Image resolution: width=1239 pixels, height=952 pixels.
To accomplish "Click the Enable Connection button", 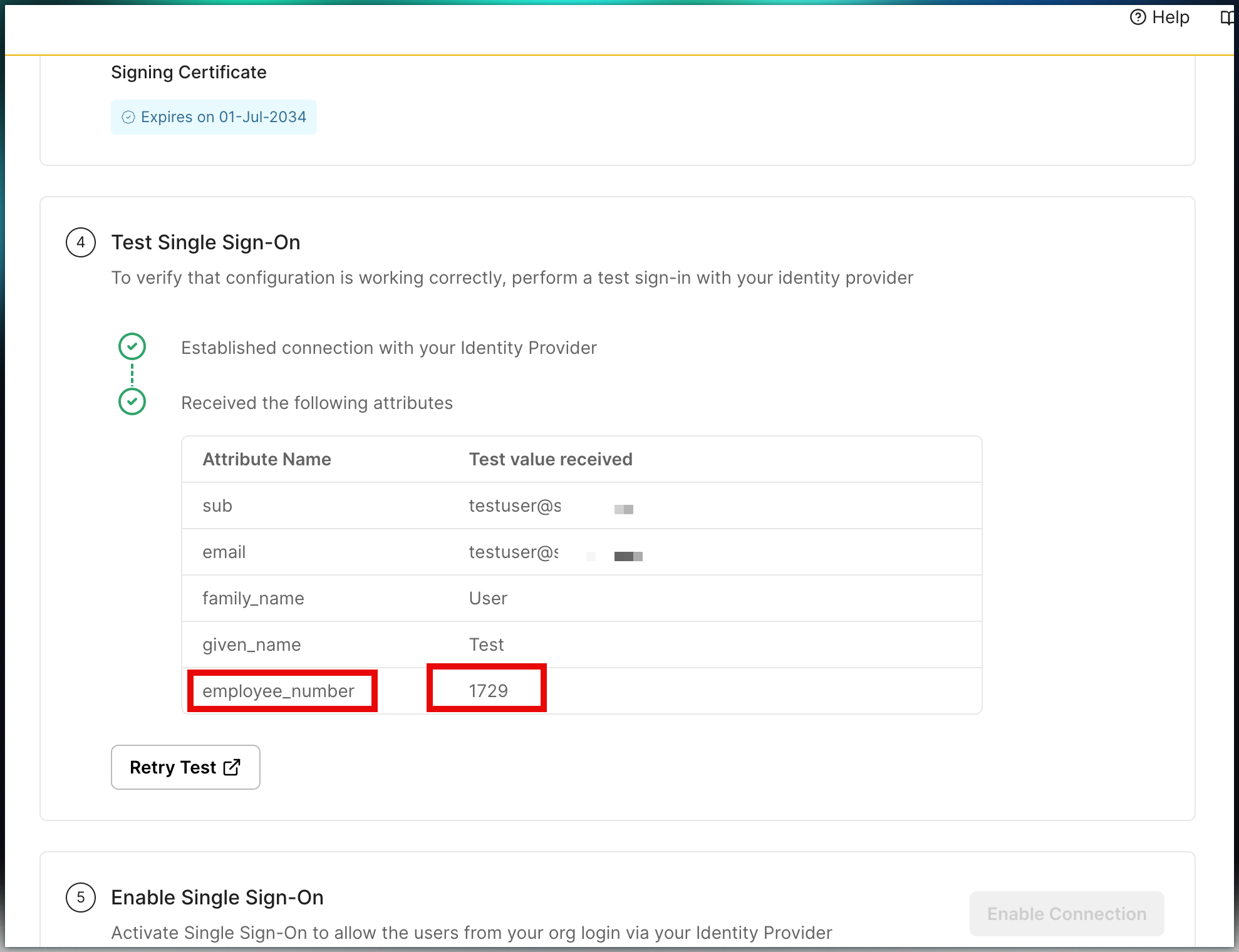I will pos(1066,914).
